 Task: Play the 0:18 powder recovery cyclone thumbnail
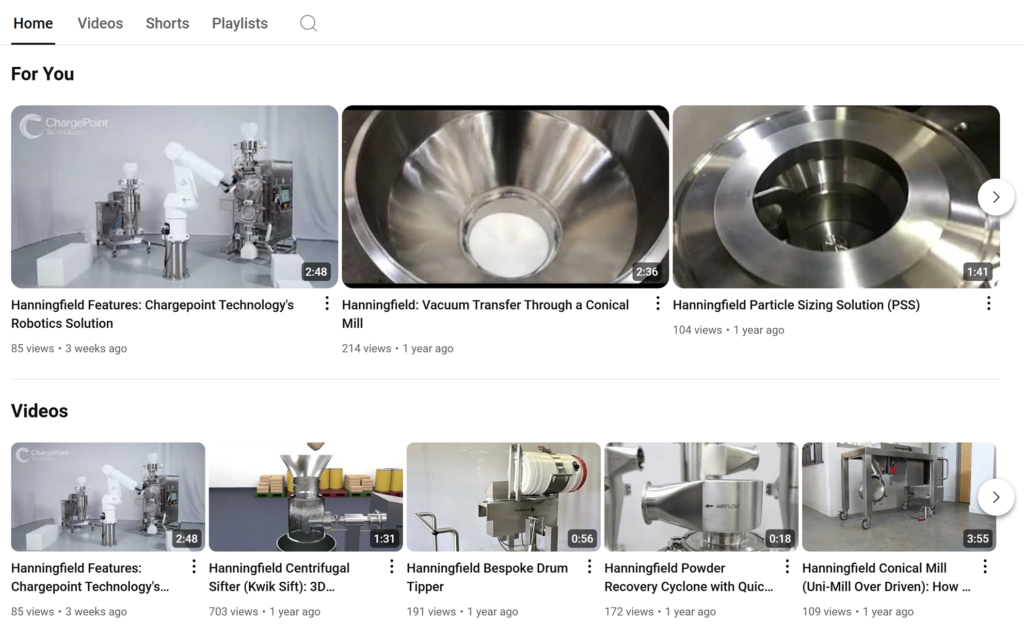(x=701, y=497)
